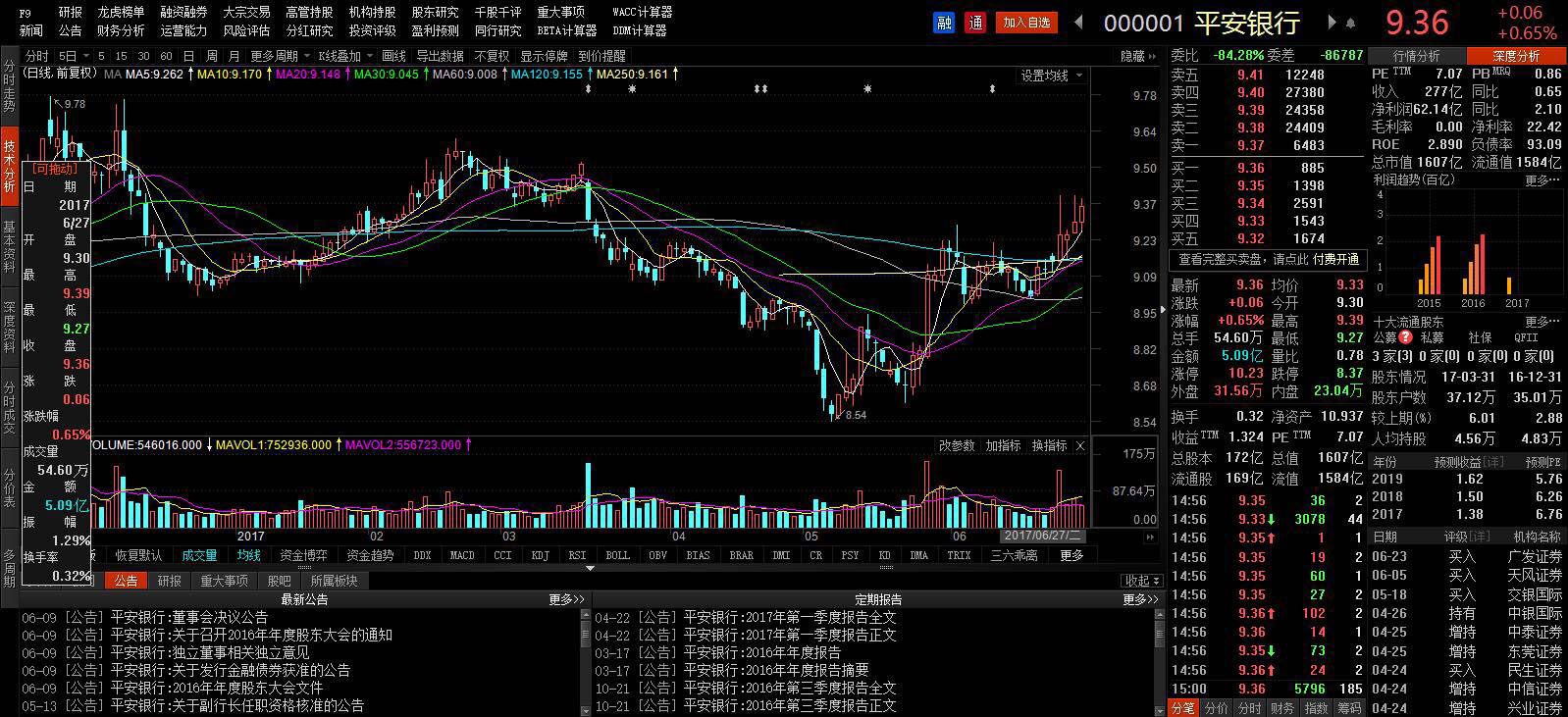Image resolution: width=1568 pixels, height=717 pixels.
Task: Click the blue 融 margin trading icon
Action: tap(944, 22)
